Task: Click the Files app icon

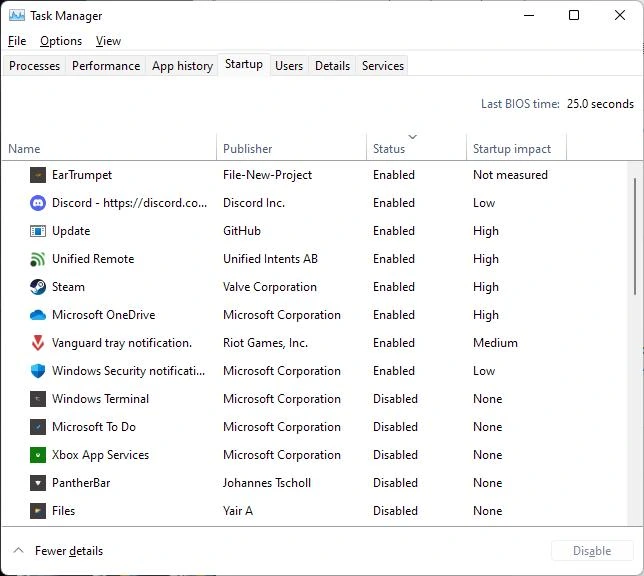Action: coord(38,511)
